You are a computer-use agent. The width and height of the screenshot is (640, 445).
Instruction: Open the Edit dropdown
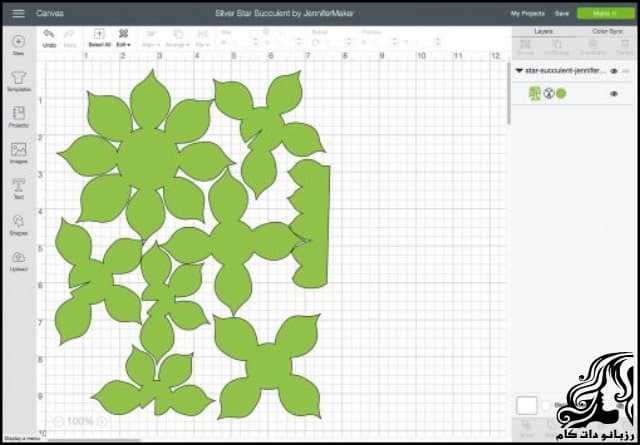[x=123, y=38]
